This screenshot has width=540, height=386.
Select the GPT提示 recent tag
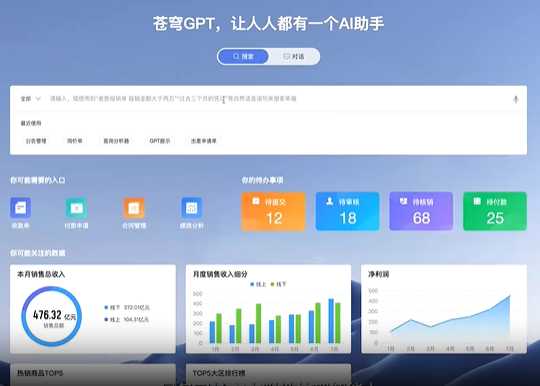[x=160, y=141]
